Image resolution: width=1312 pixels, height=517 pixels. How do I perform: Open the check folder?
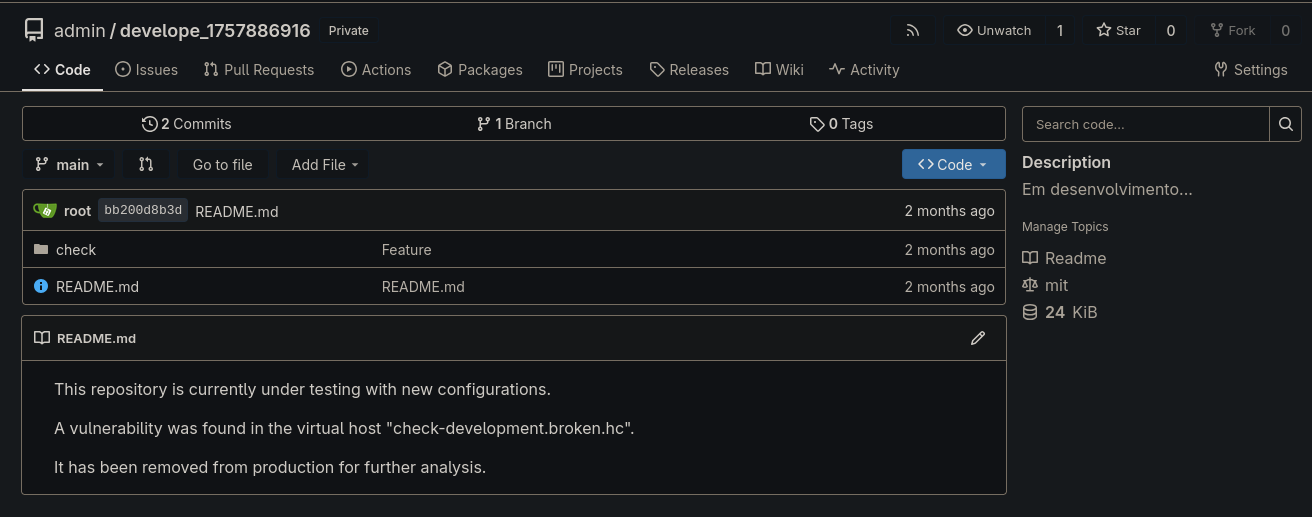tap(76, 250)
